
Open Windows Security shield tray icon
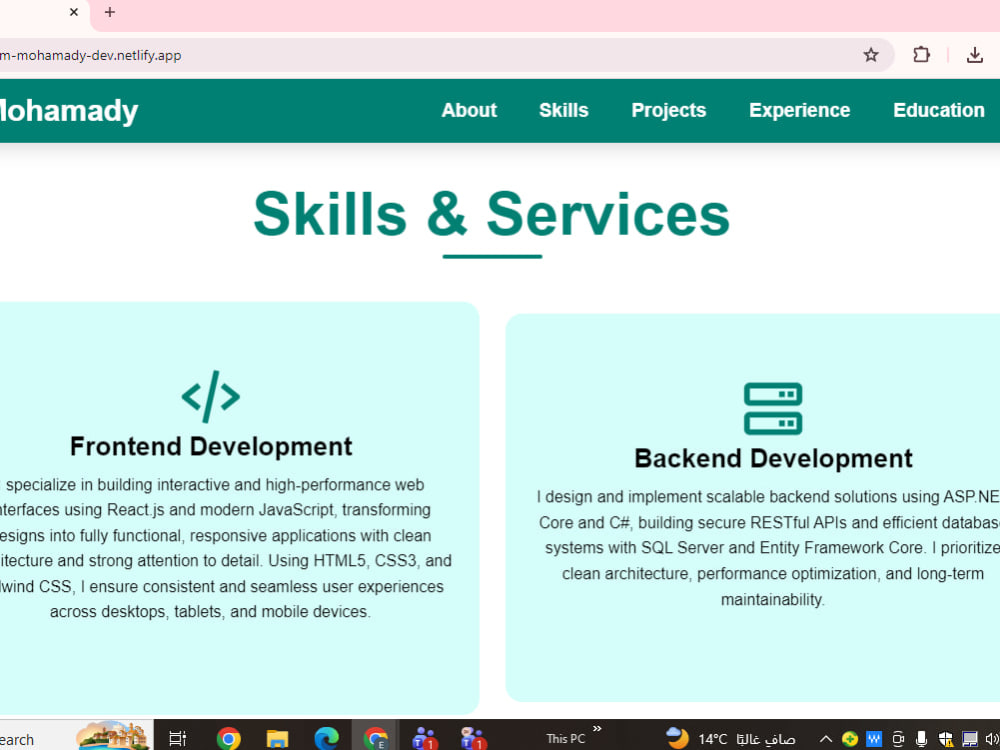946,739
